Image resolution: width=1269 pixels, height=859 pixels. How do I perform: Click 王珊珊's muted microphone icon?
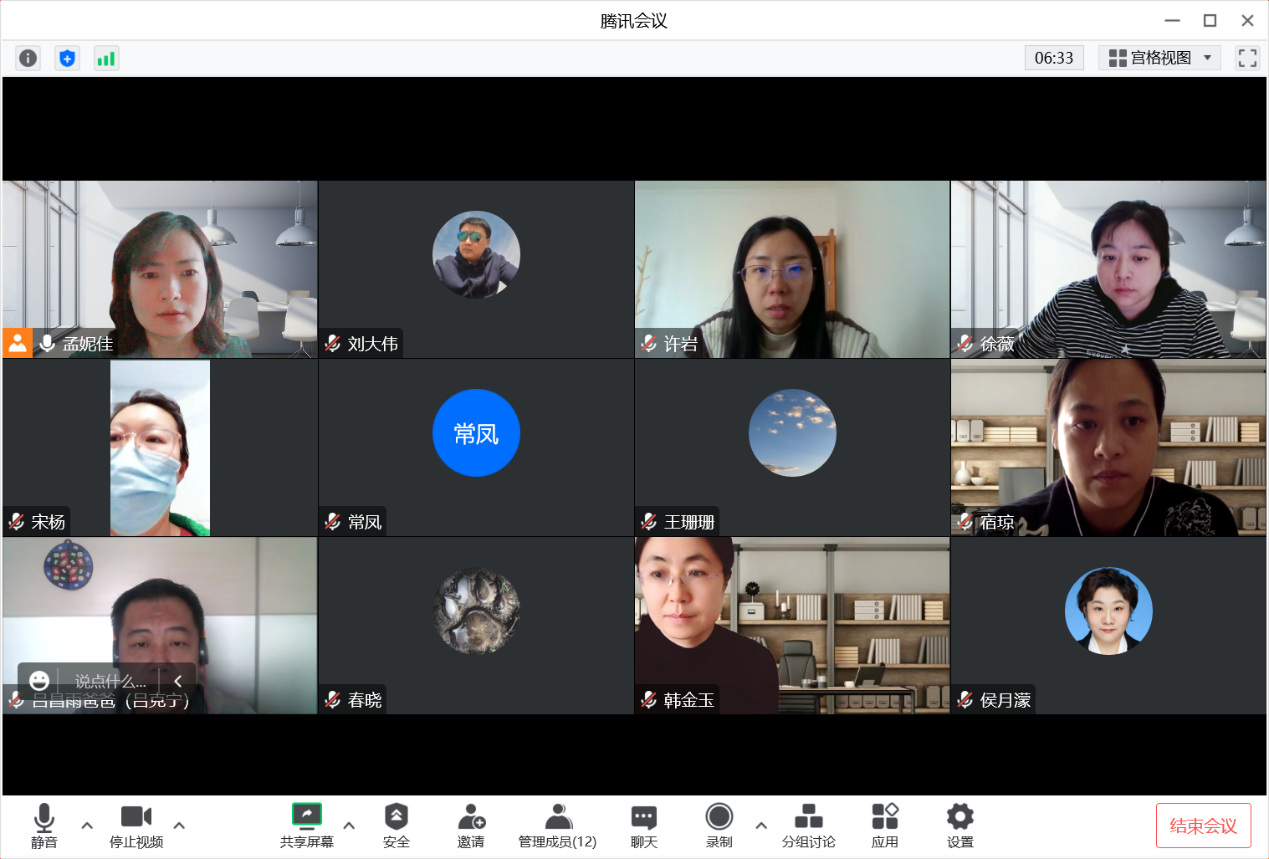tap(649, 522)
